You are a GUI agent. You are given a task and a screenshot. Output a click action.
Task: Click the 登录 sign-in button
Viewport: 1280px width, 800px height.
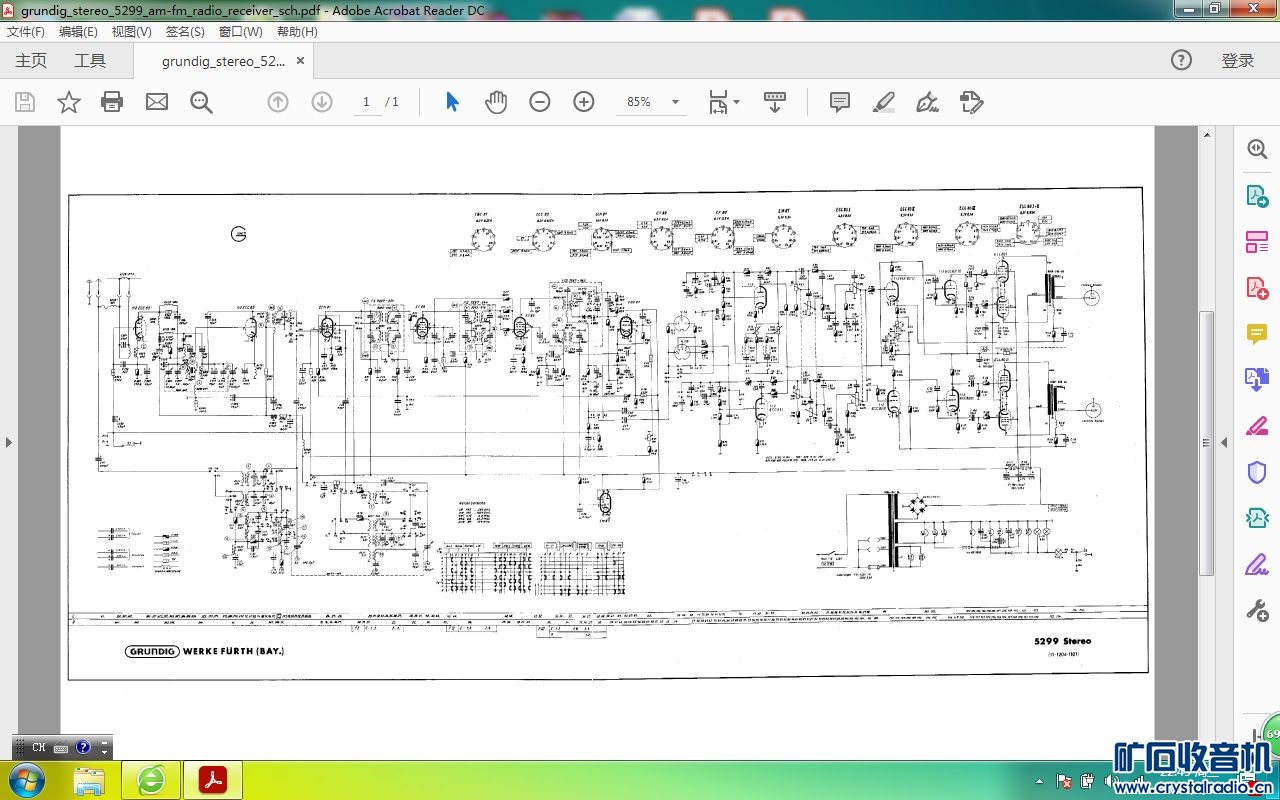pyautogui.click(x=1237, y=61)
